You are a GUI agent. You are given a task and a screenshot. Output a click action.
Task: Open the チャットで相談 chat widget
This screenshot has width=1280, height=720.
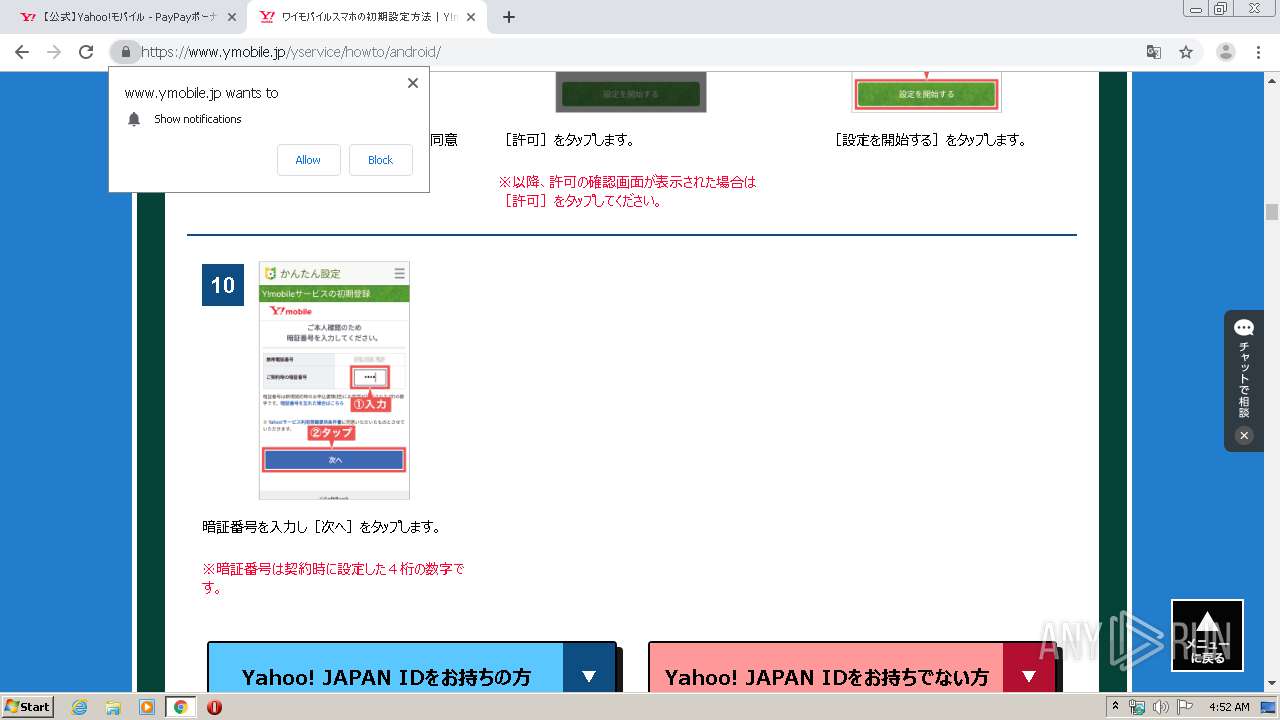pyautogui.click(x=1244, y=369)
